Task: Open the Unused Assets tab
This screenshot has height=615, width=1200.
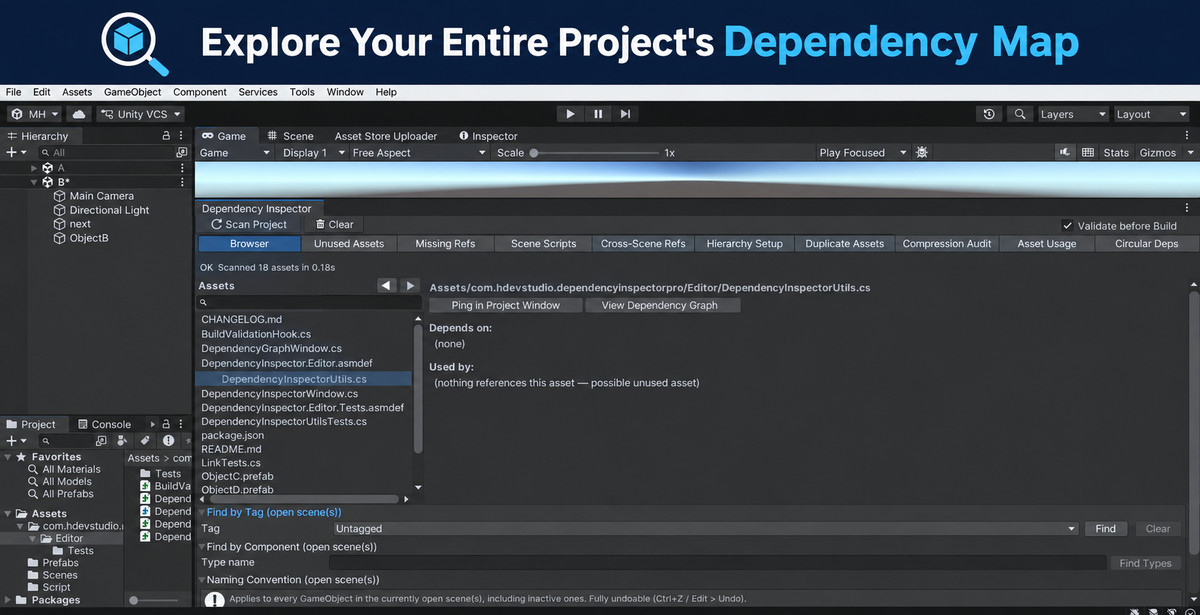Action: (x=349, y=243)
